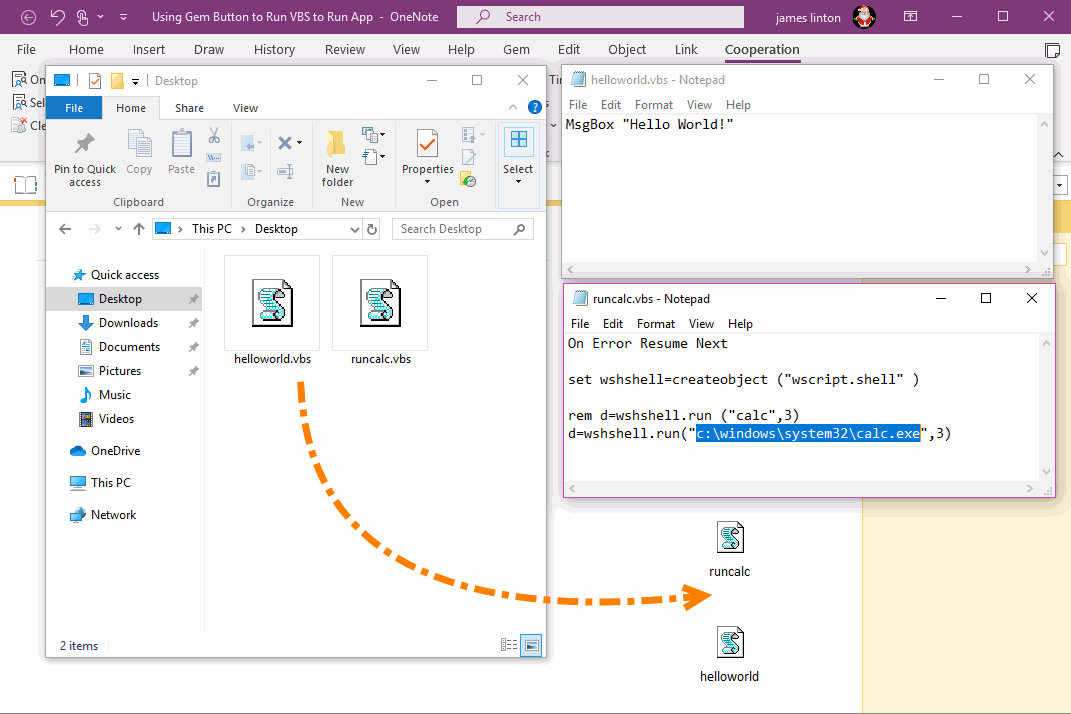
Task: Click Refresh button beside address bar
Action: 372,229
